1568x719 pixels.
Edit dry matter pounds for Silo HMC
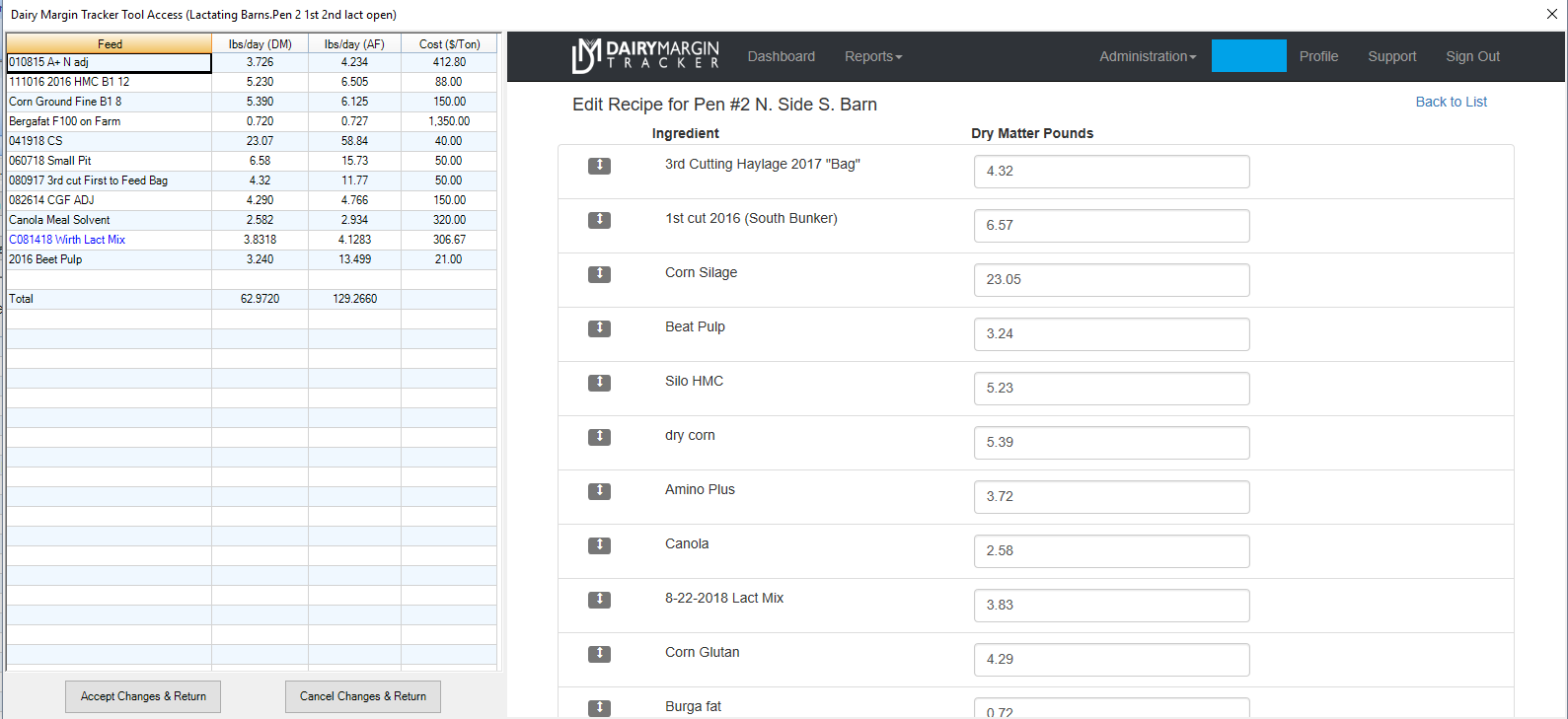(1111, 388)
